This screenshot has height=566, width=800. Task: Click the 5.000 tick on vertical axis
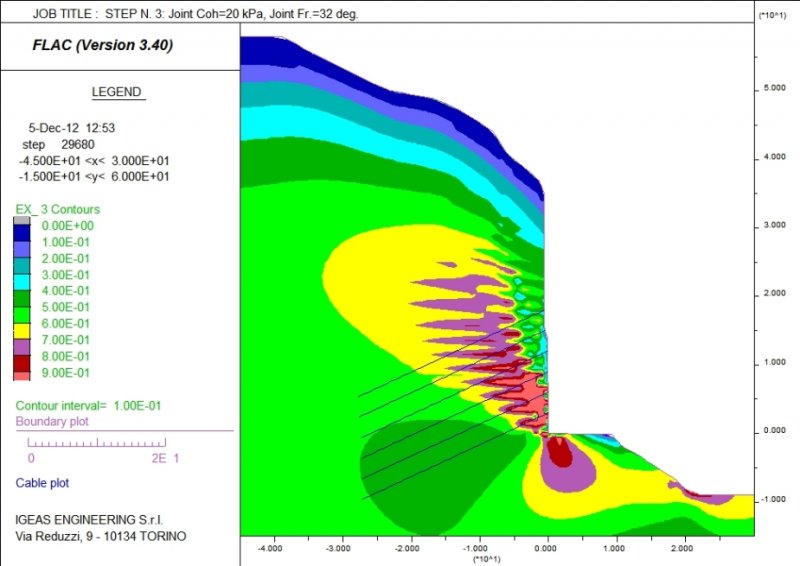(774, 88)
